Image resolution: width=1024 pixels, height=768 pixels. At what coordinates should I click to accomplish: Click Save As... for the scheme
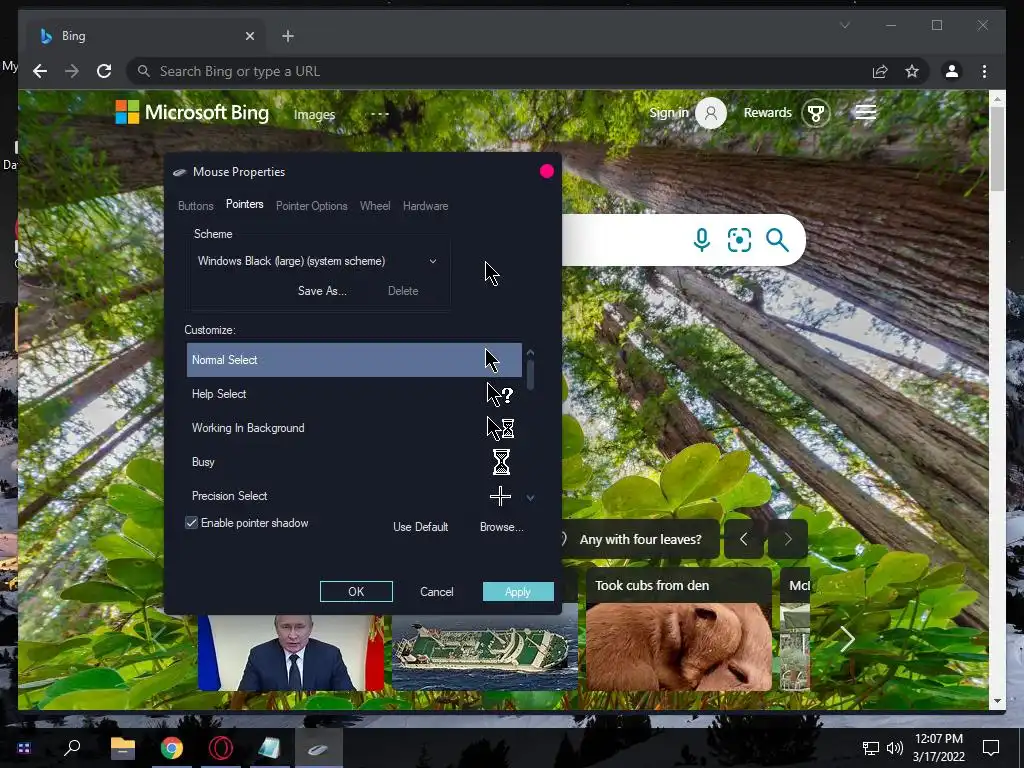pos(322,291)
